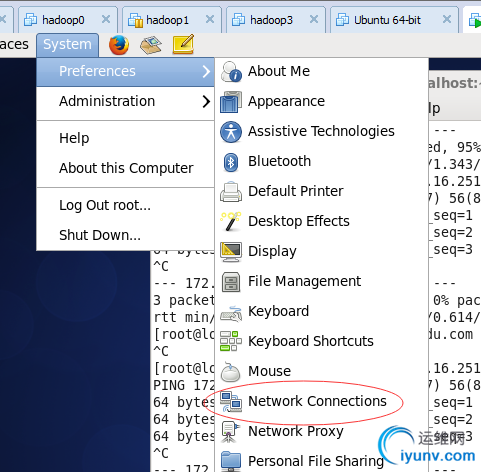Image resolution: width=481 pixels, height=472 pixels.
Task: Close the hadoop1 tab
Action: click(210, 19)
